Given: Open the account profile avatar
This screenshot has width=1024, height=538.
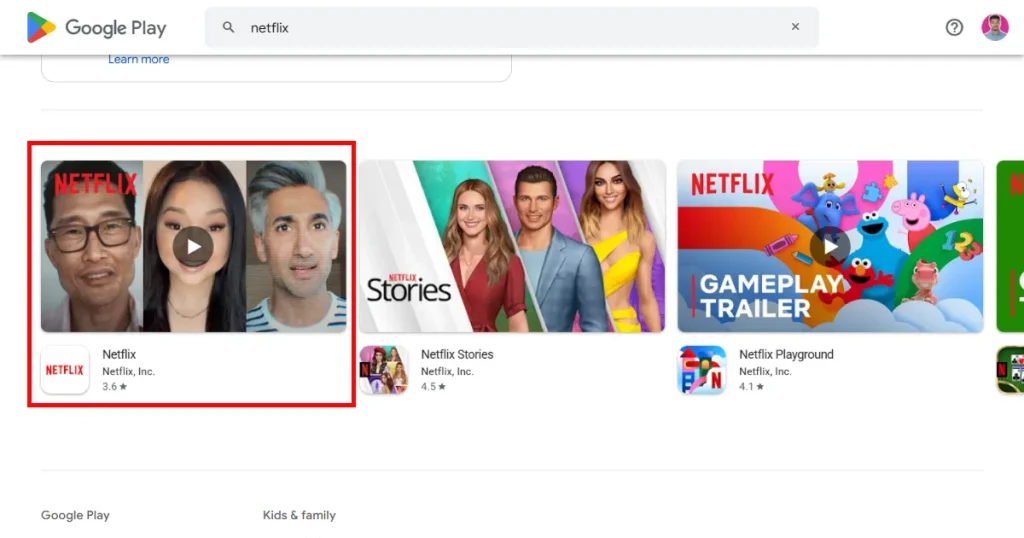Looking at the screenshot, I should [x=995, y=27].
